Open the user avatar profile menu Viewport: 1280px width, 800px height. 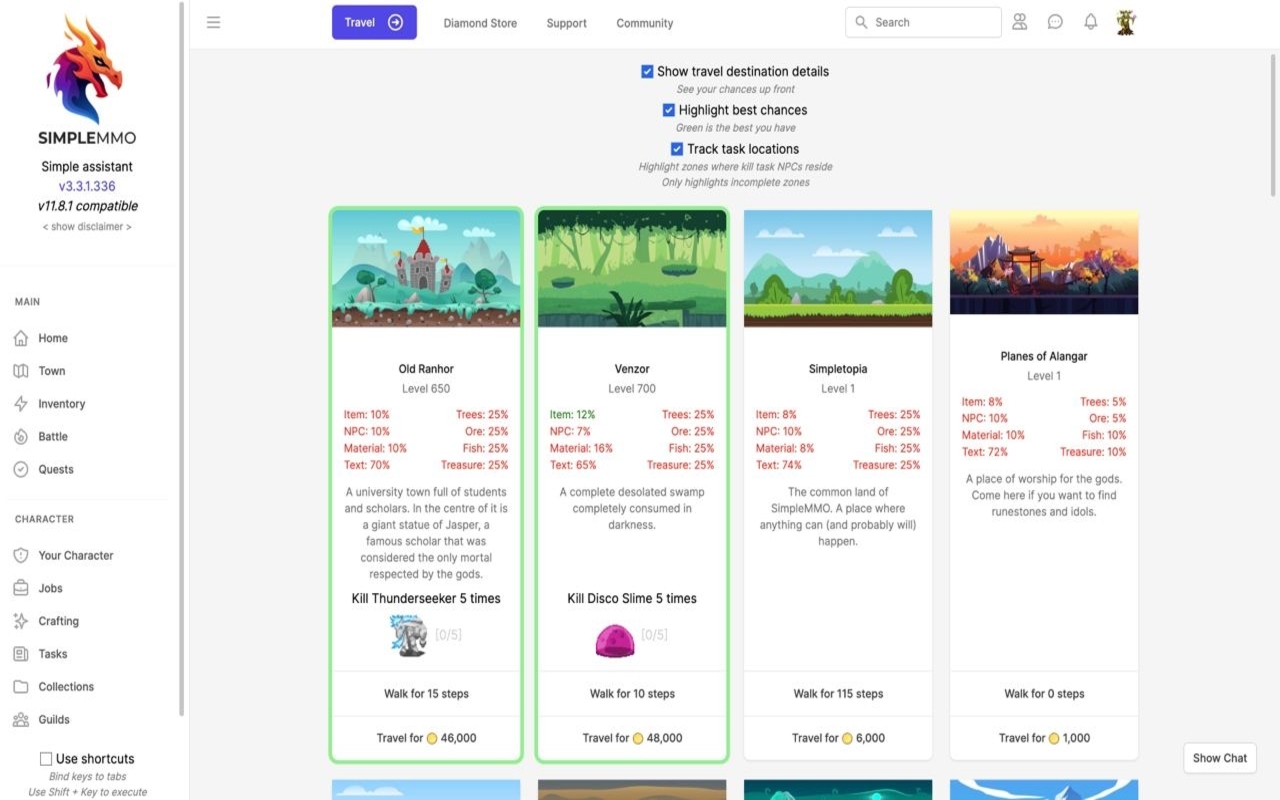coord(1126,22)
